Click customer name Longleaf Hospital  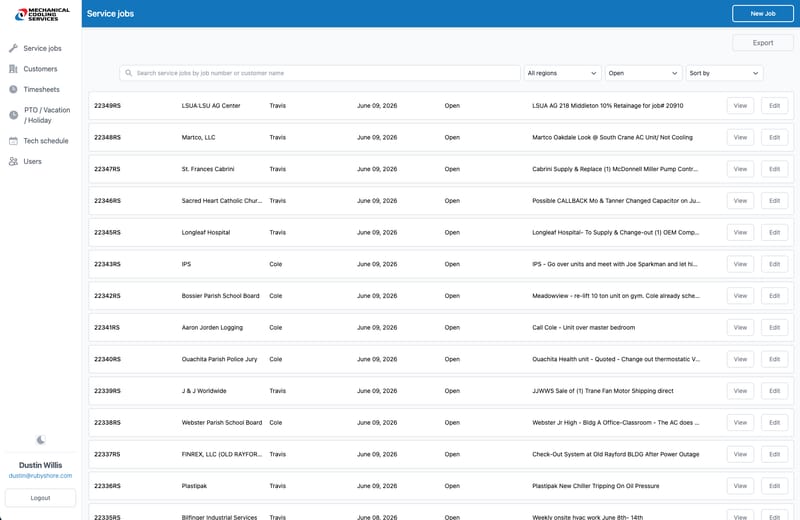pyautogui.click(x=206, y=232)
